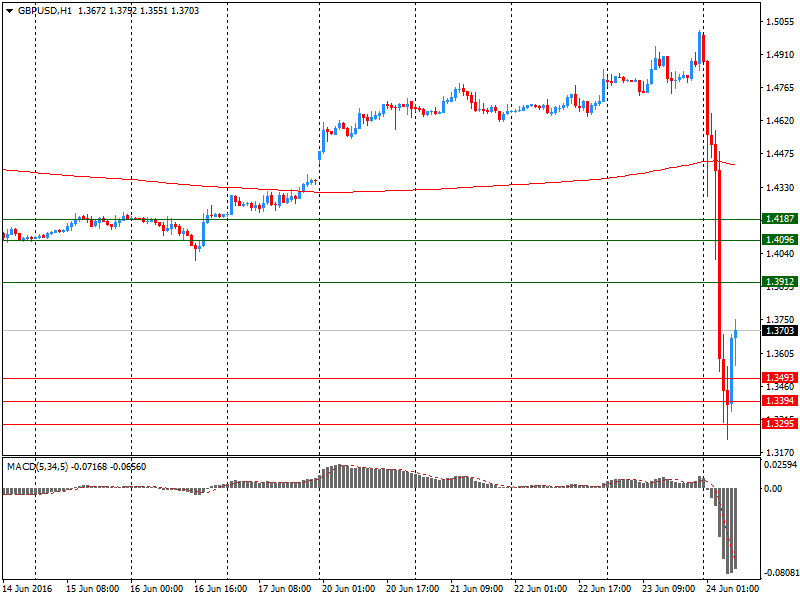Open the chart menu triangle beside GBPUSD,H1
800x600 pixels.
point(9,11)
